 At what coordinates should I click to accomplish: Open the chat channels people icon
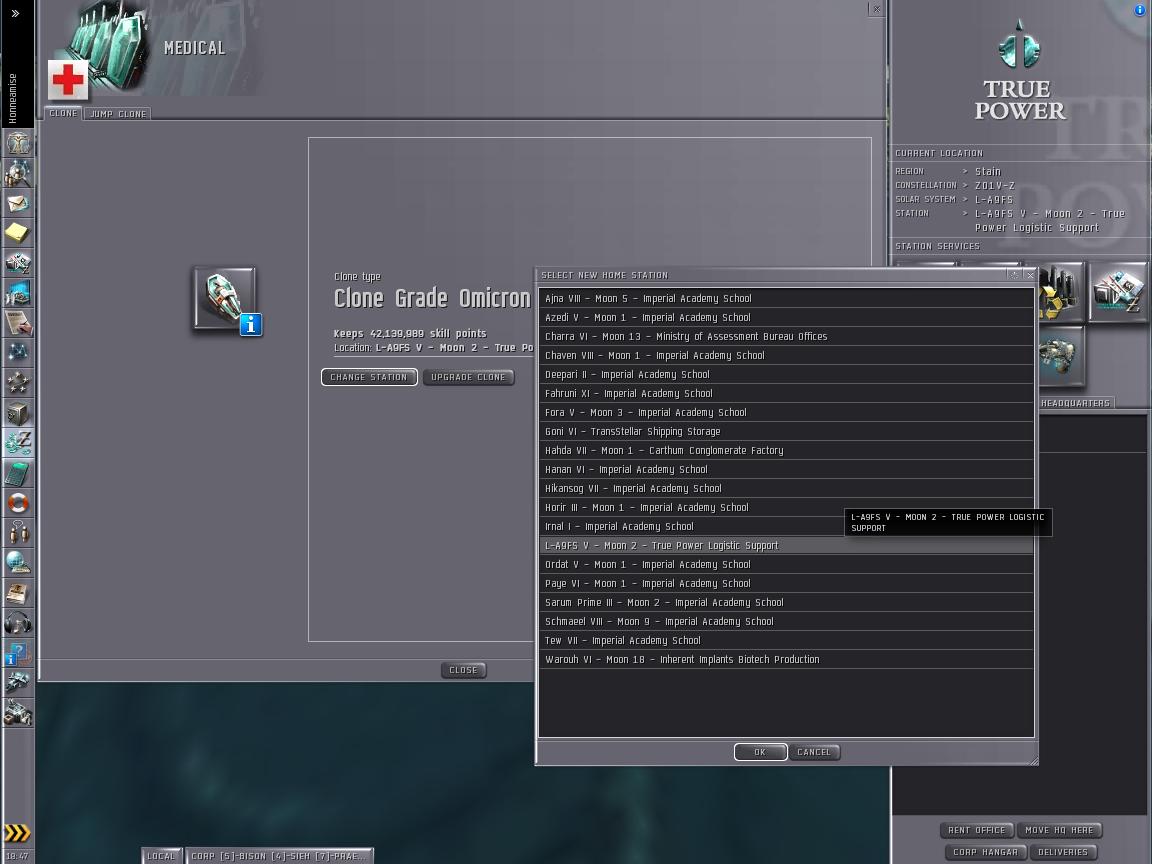[x=18, y=533]
